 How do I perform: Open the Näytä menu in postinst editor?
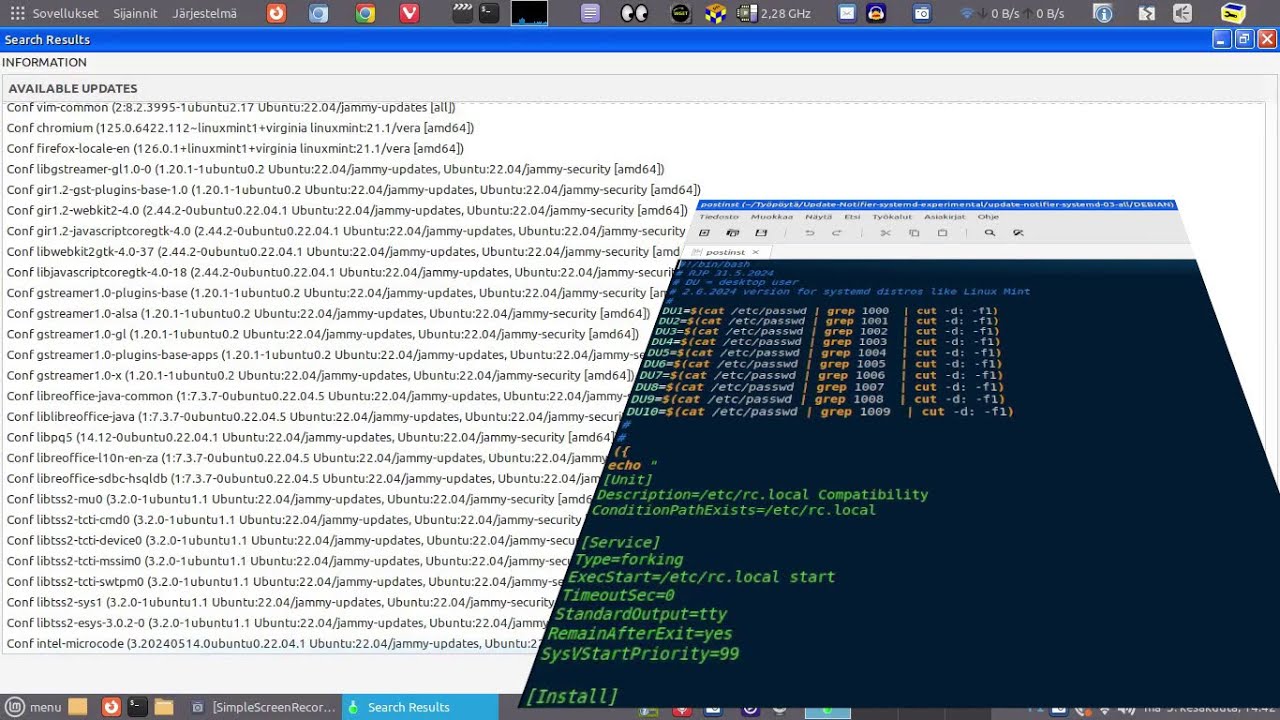pyautogui.click(x=818, y=216)
